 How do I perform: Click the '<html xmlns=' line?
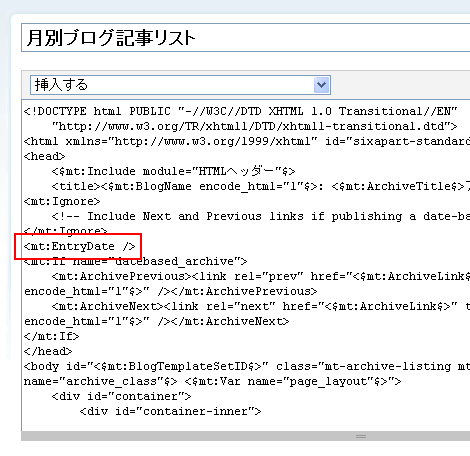247,141
